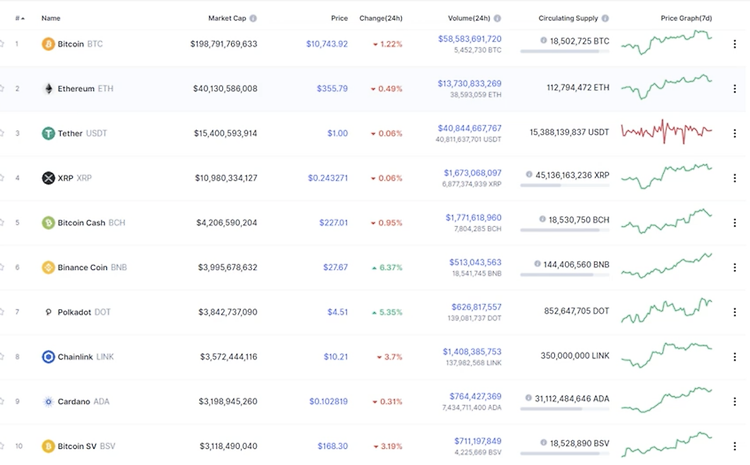Open Binance Coin 7-day price graph
750x465 pixels.
tap(667, 266)
